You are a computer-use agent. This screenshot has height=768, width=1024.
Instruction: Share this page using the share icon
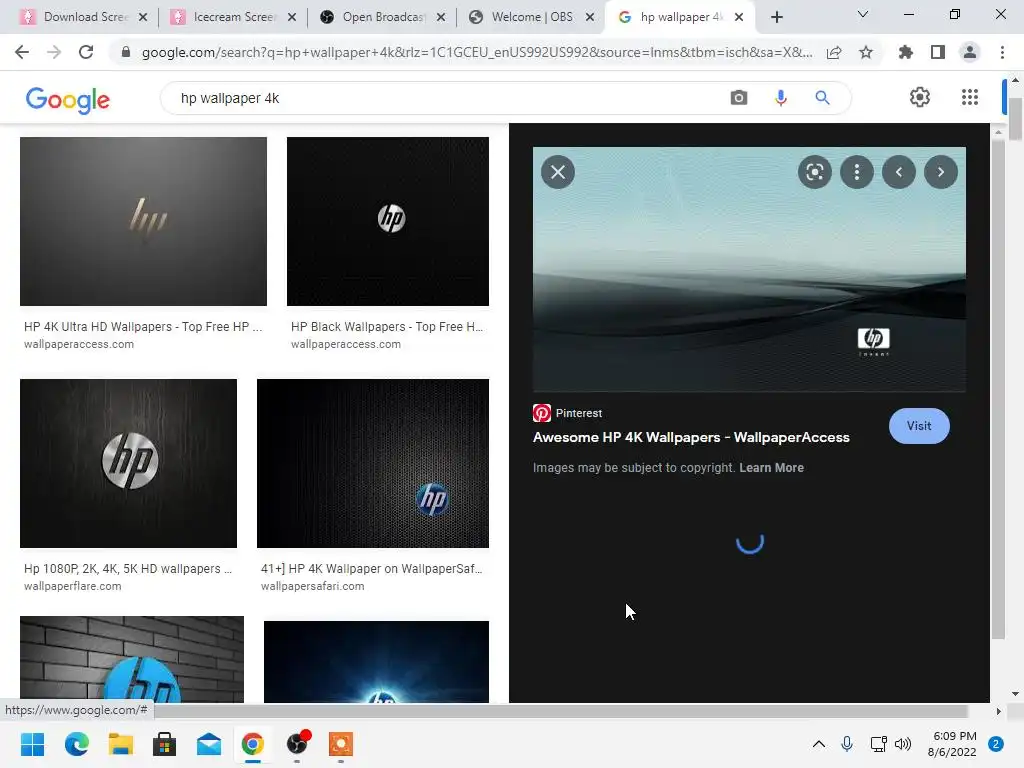(834, 53)
